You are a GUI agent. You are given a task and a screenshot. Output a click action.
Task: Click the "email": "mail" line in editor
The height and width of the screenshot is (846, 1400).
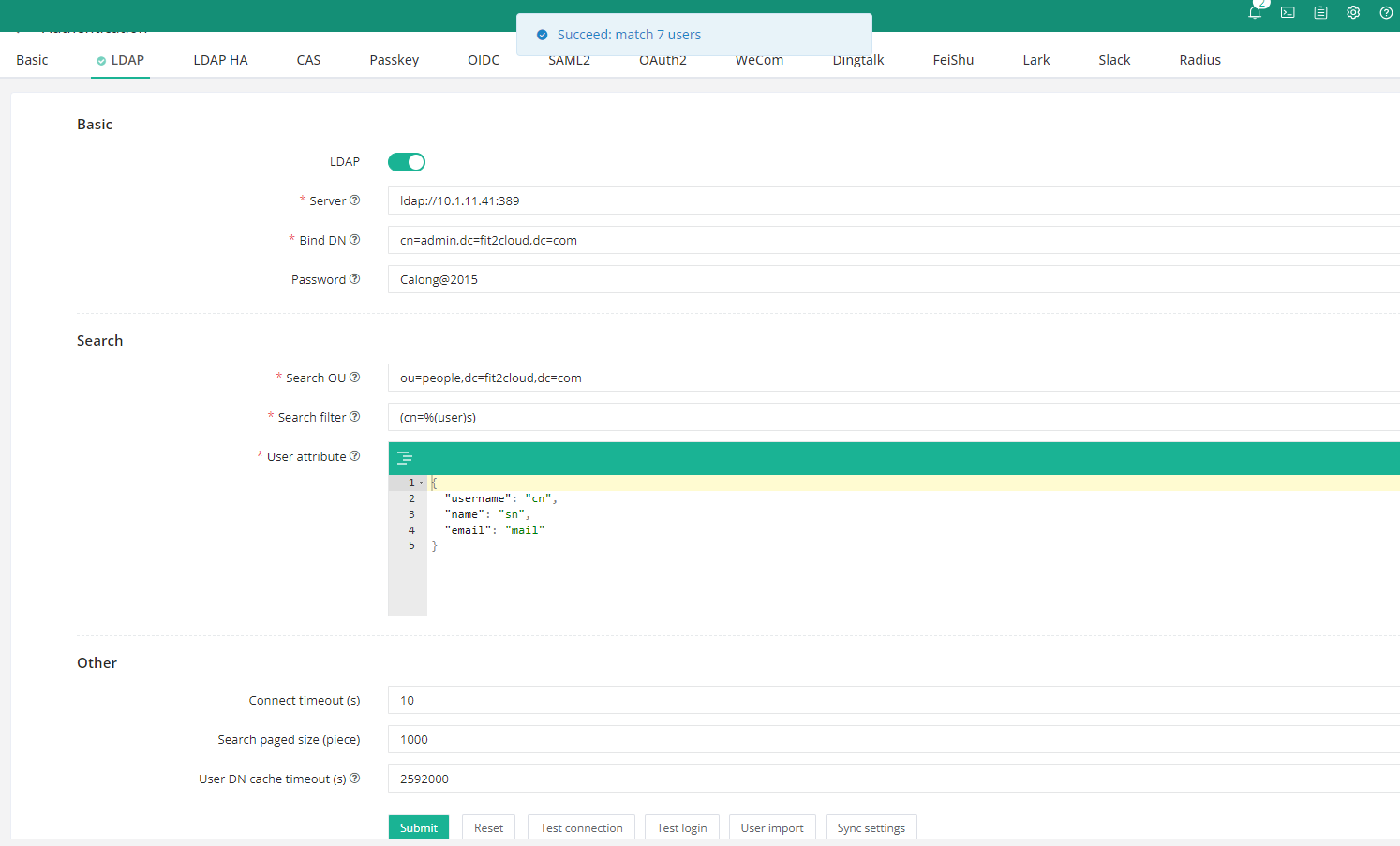(x=495, y=530)
